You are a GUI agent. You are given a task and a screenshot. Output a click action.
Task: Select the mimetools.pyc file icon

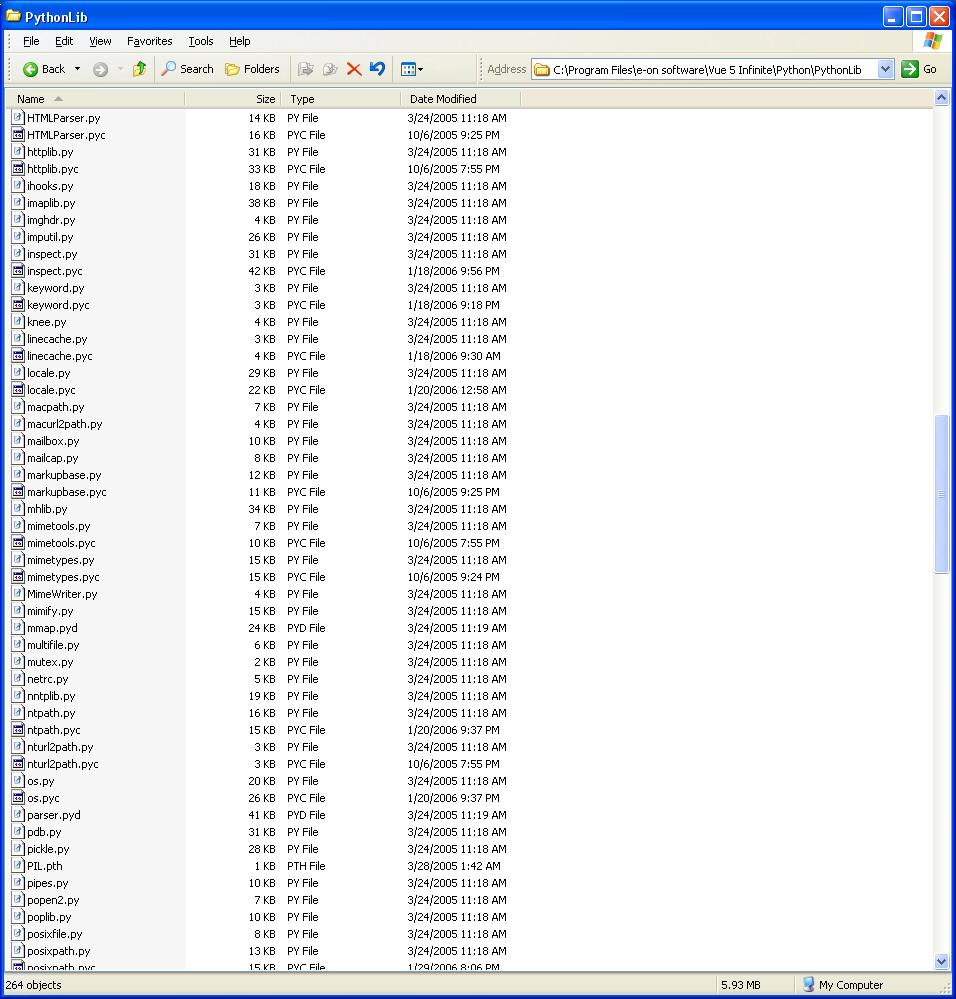click(18, 542)
